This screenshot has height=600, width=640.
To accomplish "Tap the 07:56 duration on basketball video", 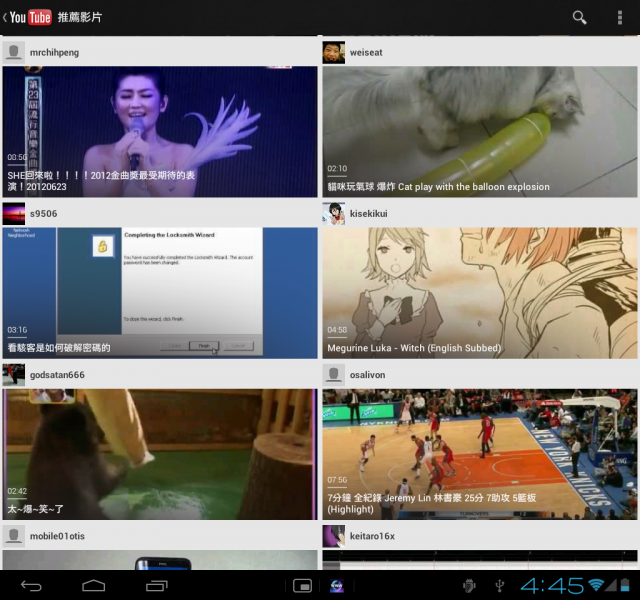I will click(x=337, y=480).
